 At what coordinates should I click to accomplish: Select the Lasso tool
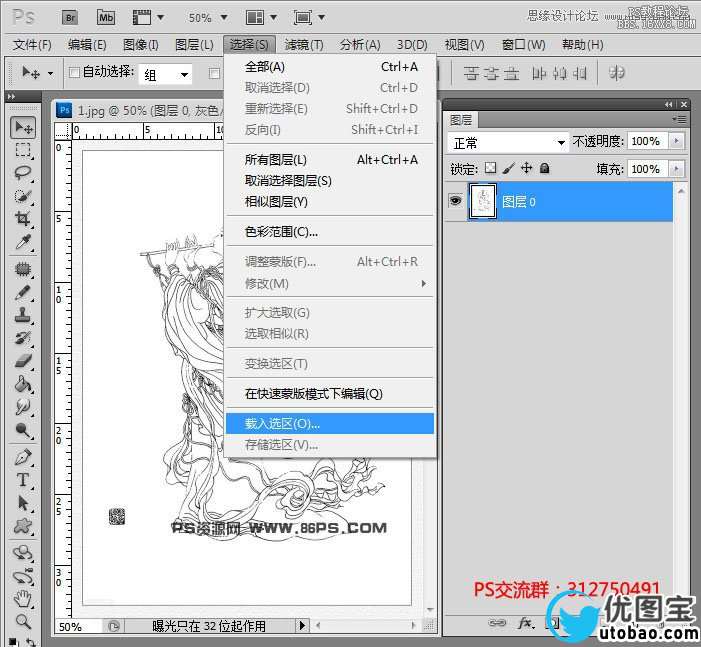(x=23, y=173)
